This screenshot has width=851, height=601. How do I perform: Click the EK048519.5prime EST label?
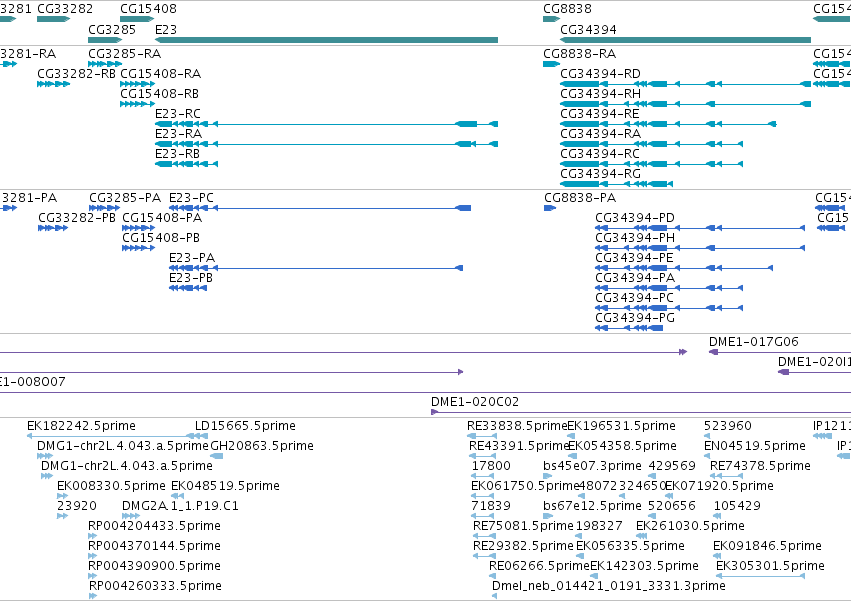pos(225,486)
